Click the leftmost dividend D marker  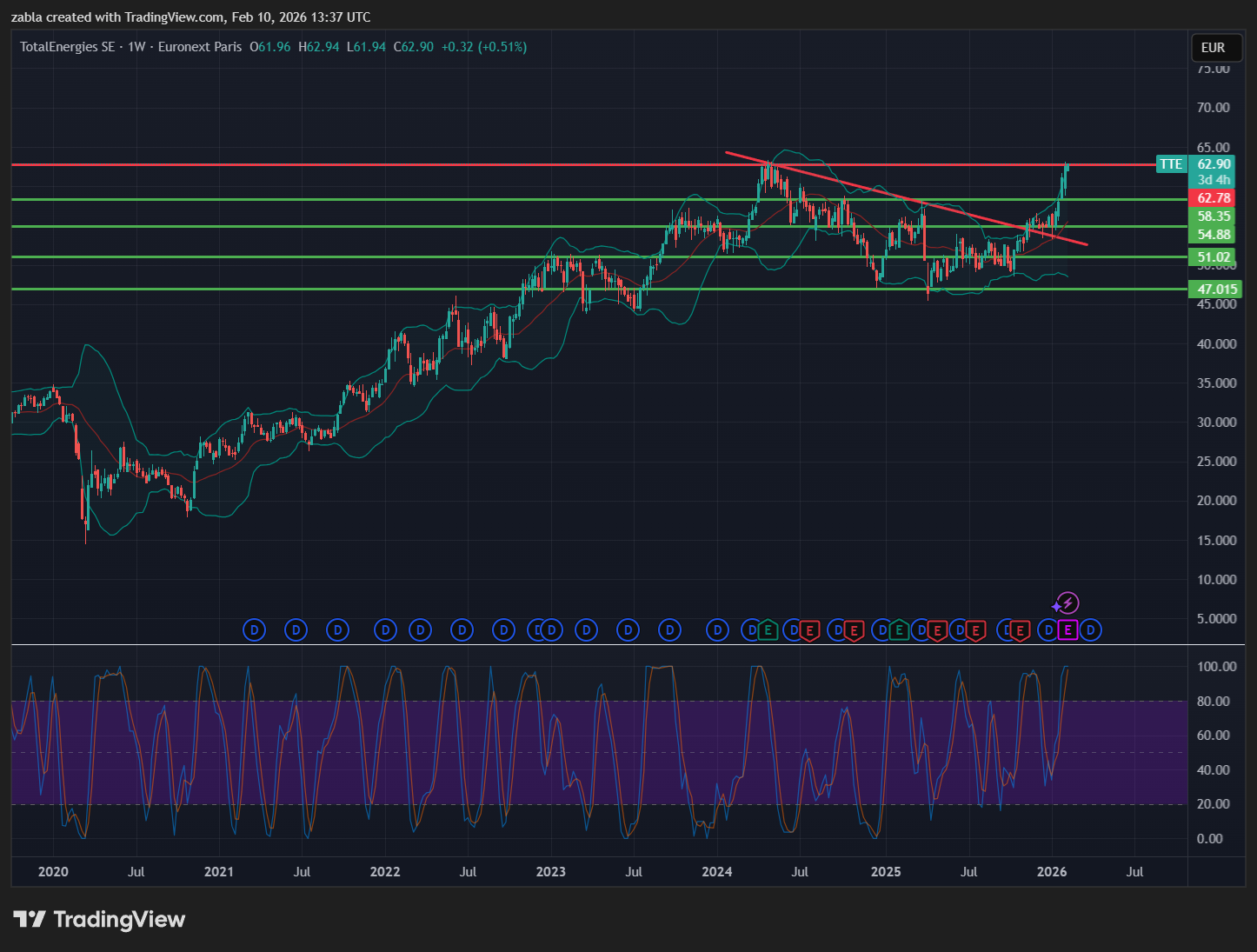(255, 630)
